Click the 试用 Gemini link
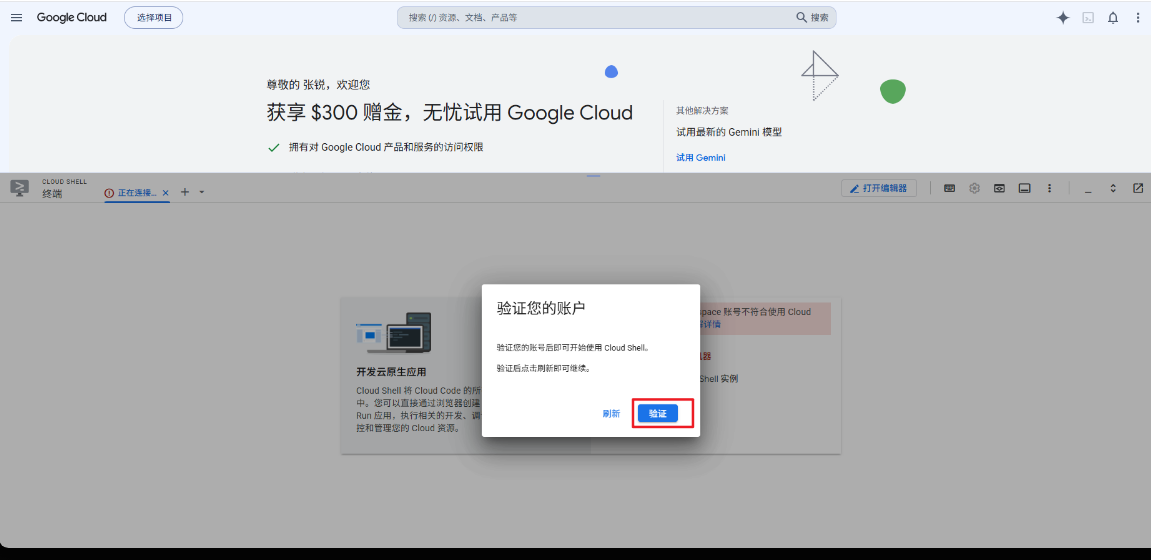 [701, 158]
